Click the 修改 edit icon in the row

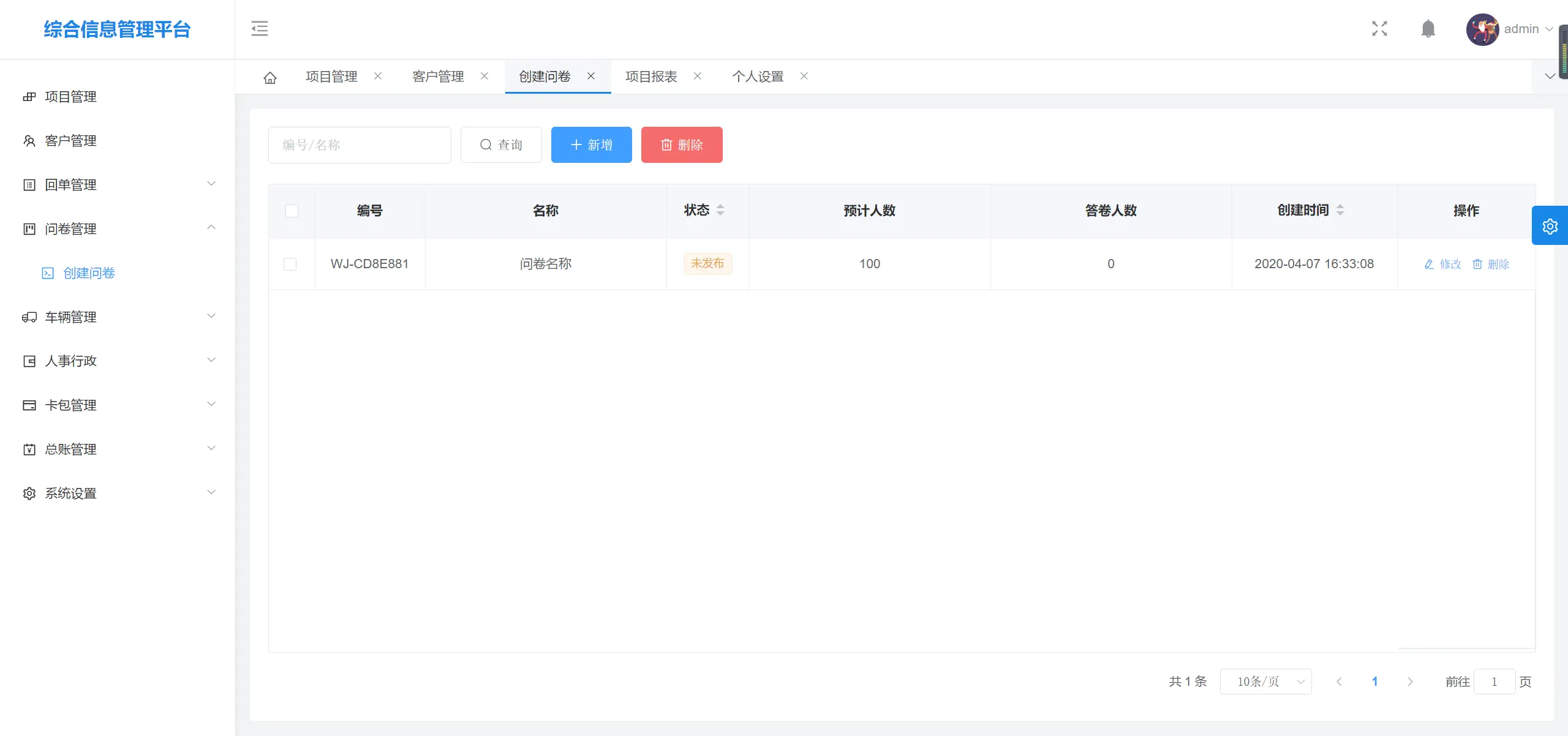(1429, 264)
